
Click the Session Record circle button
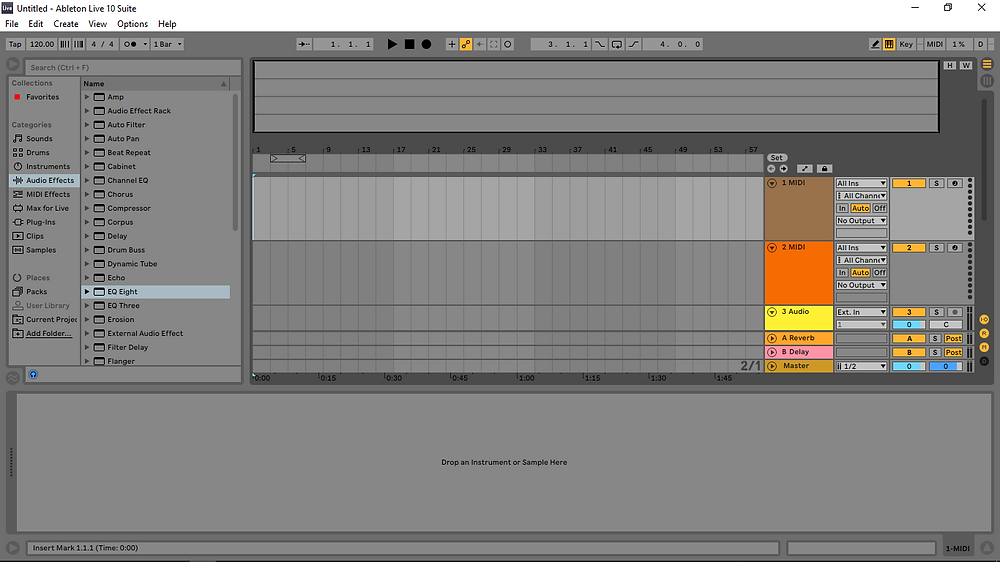click(x=508, y=44)
